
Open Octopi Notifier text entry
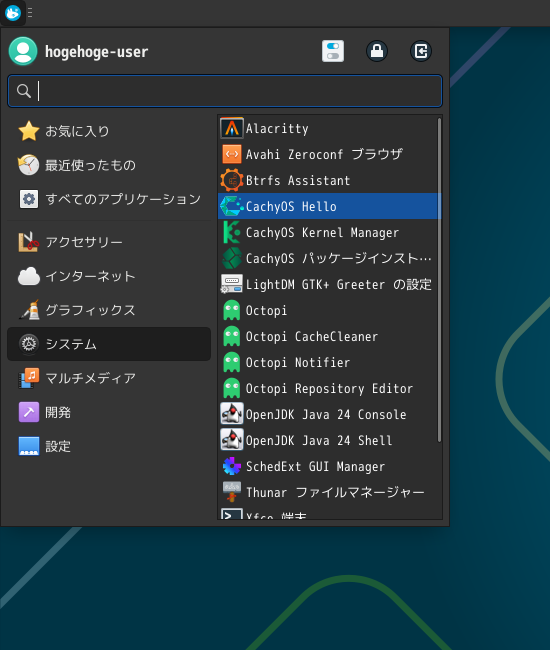298,363
